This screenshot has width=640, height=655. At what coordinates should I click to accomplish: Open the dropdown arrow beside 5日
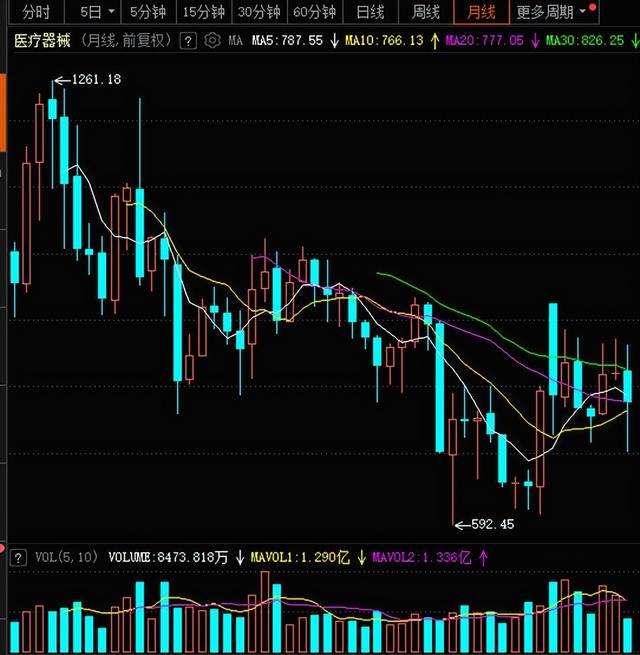(x=111, y=11)
